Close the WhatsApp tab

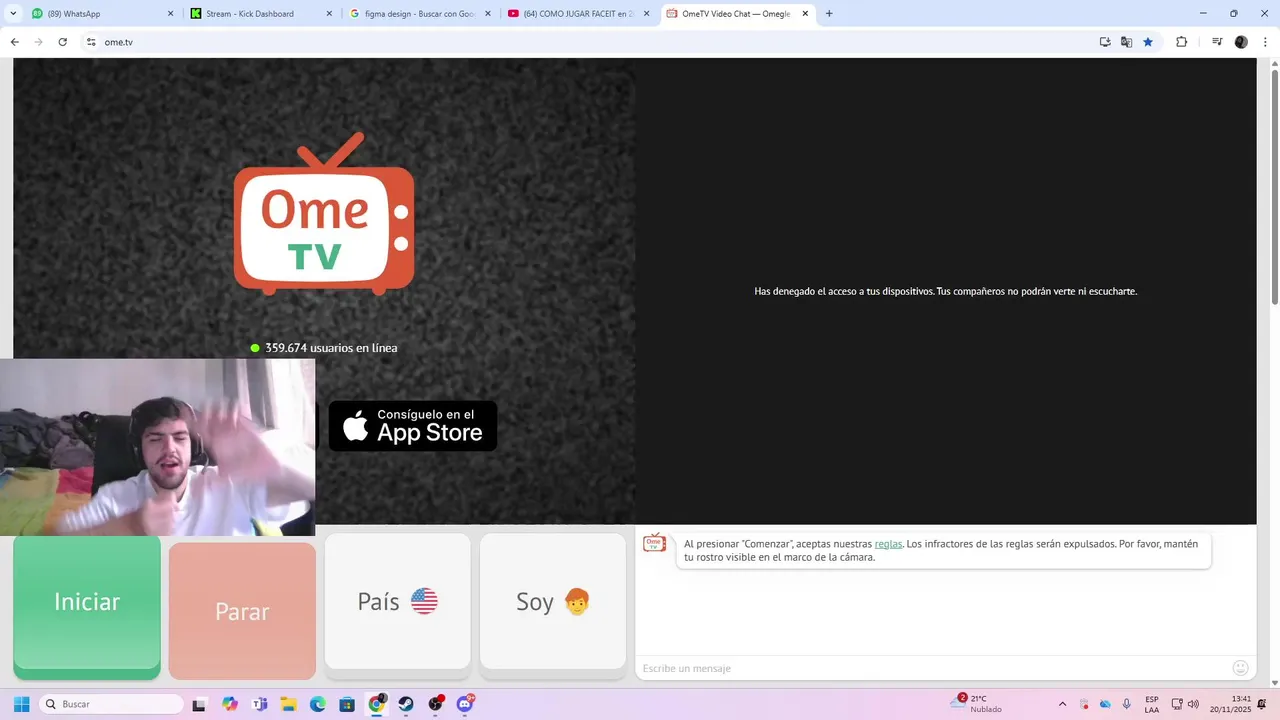pos(170,14)
